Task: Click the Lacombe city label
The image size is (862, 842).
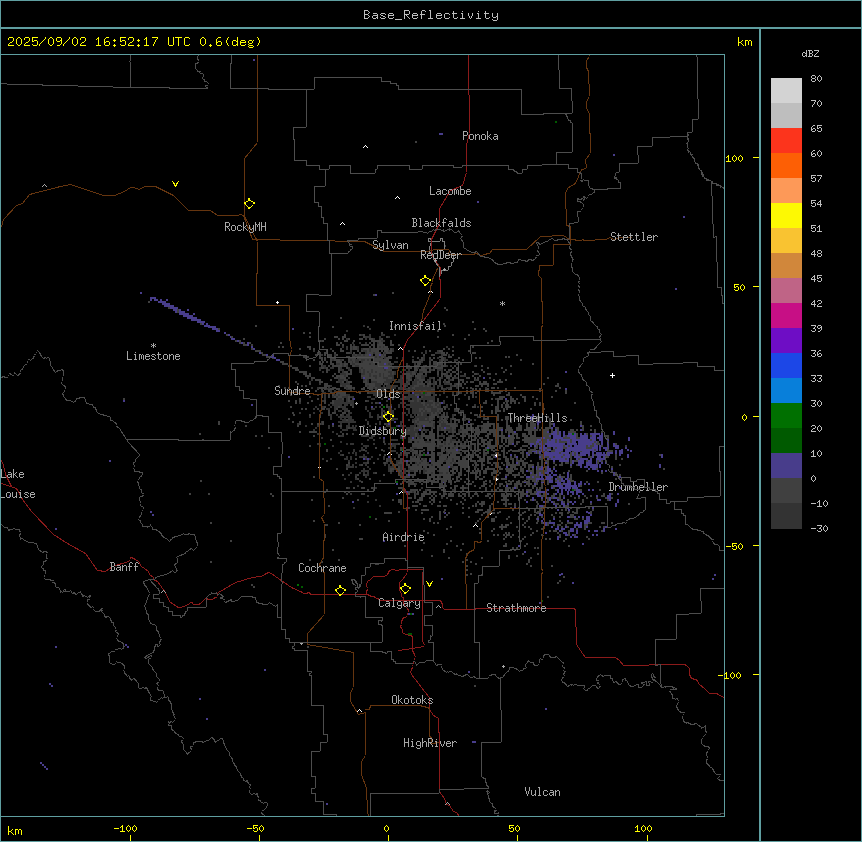Action: (450, 191)
